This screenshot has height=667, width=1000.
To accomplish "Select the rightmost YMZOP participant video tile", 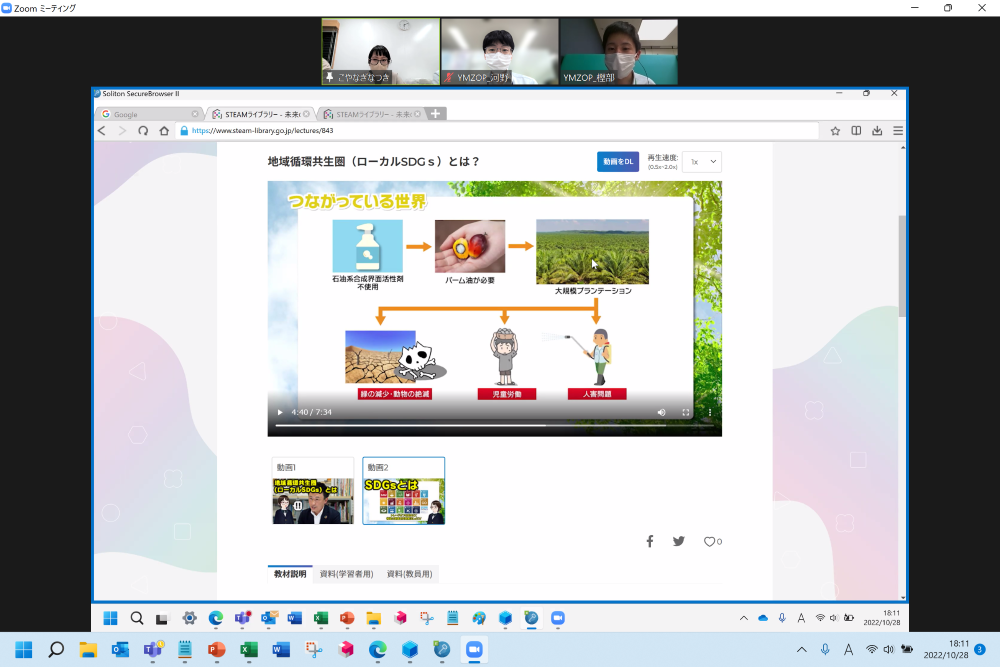I will click(x=619, y=52).
